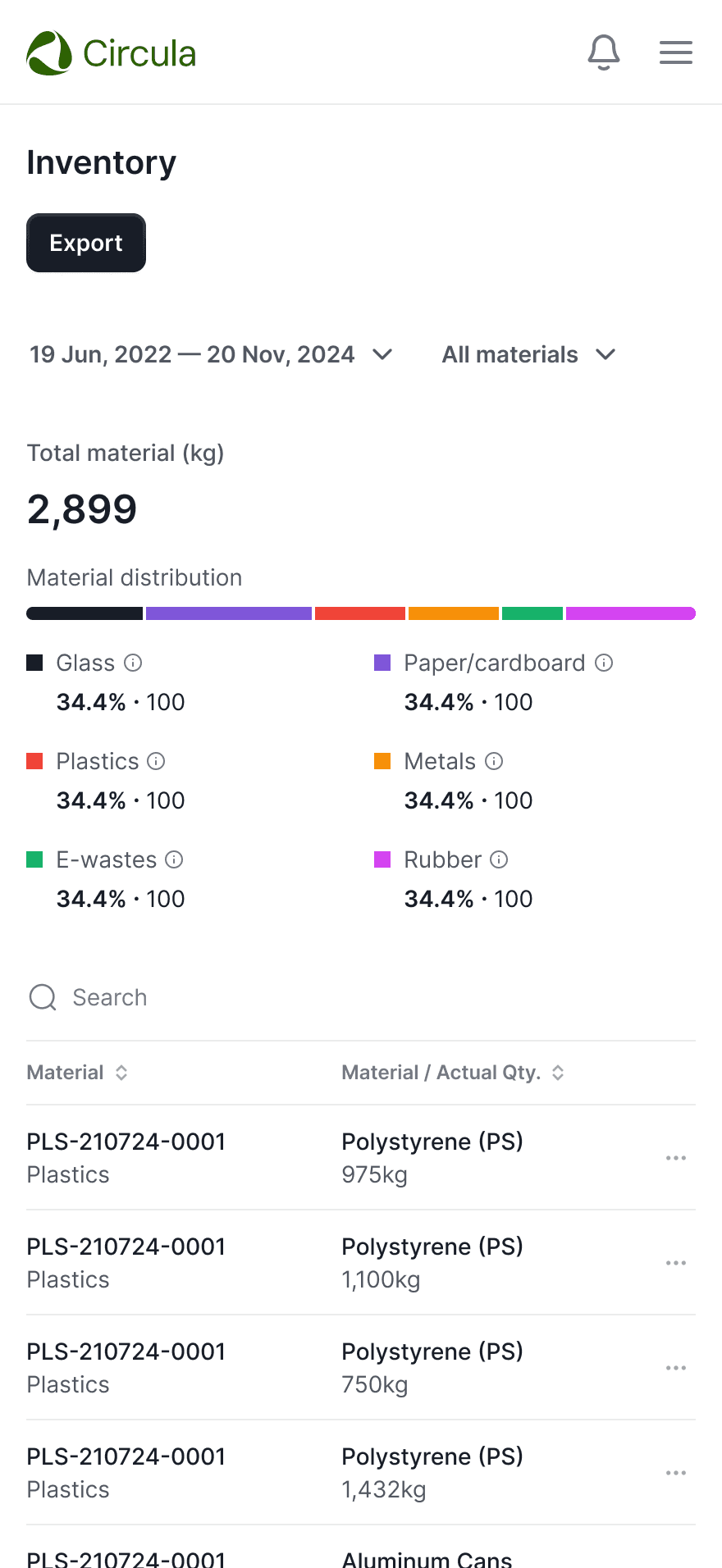The image size is (722, 1568).
Task: Click the Export button
Action: pyautogui.click(x=86, y=243)
